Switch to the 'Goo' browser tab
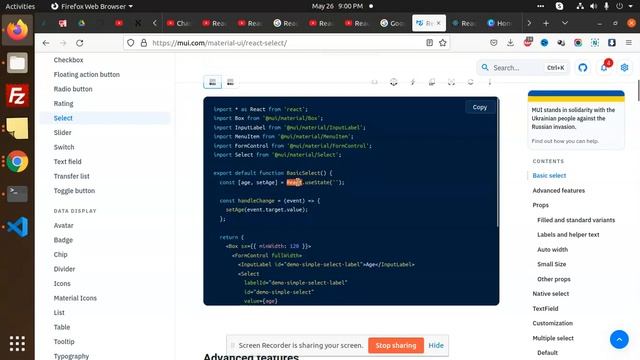Viewport: 640px width, 360px height. [x=393, y=23]
